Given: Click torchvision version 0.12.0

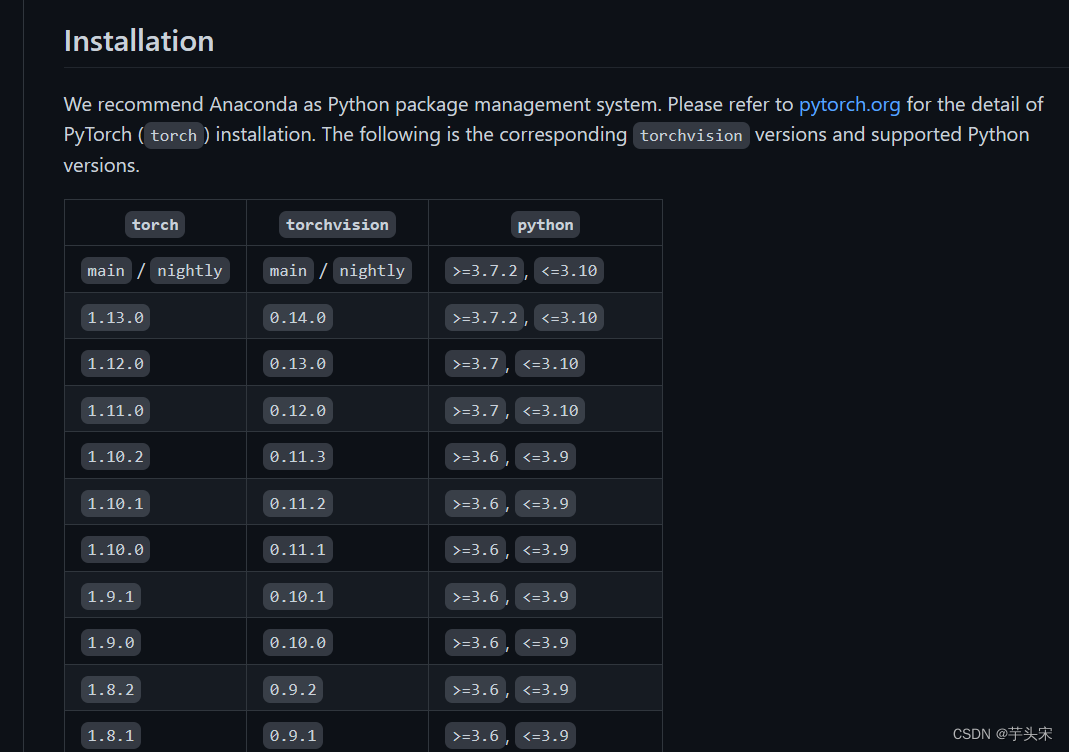Looking at the screenshot, I should tap(298, 411).
